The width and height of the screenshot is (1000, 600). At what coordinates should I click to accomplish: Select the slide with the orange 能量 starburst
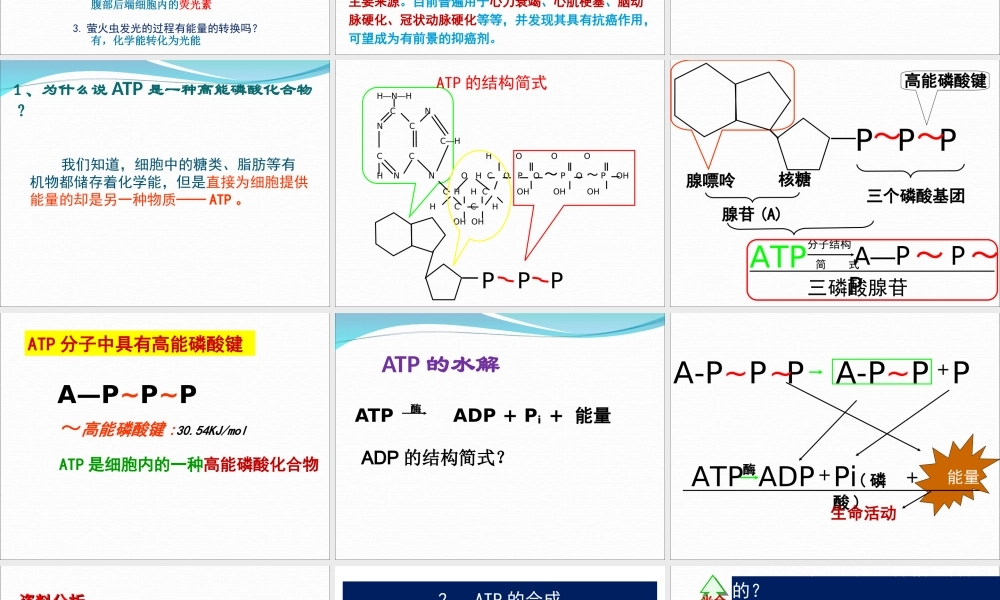click(835, 435)
